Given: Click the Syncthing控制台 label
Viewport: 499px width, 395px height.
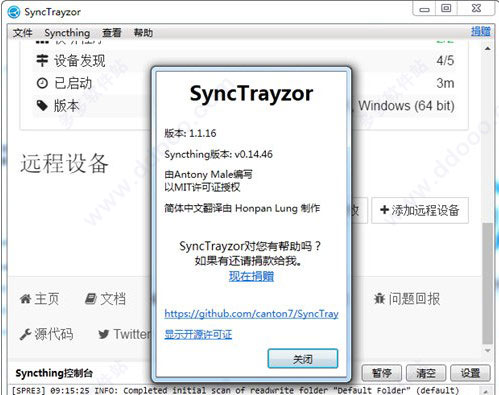Looking at the screenshot, I should click(x=54, y=373).
